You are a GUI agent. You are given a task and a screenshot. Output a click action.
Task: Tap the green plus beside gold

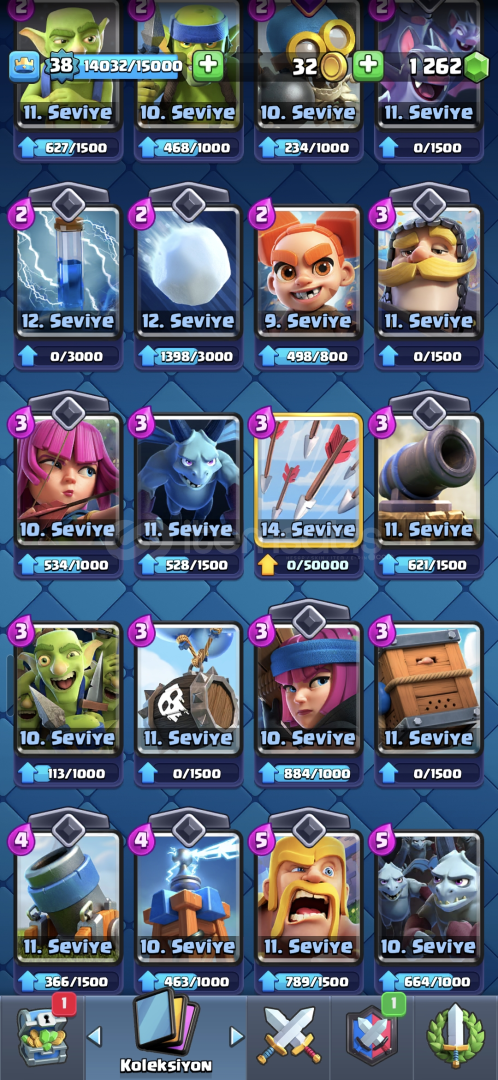(x=368, y=66)
